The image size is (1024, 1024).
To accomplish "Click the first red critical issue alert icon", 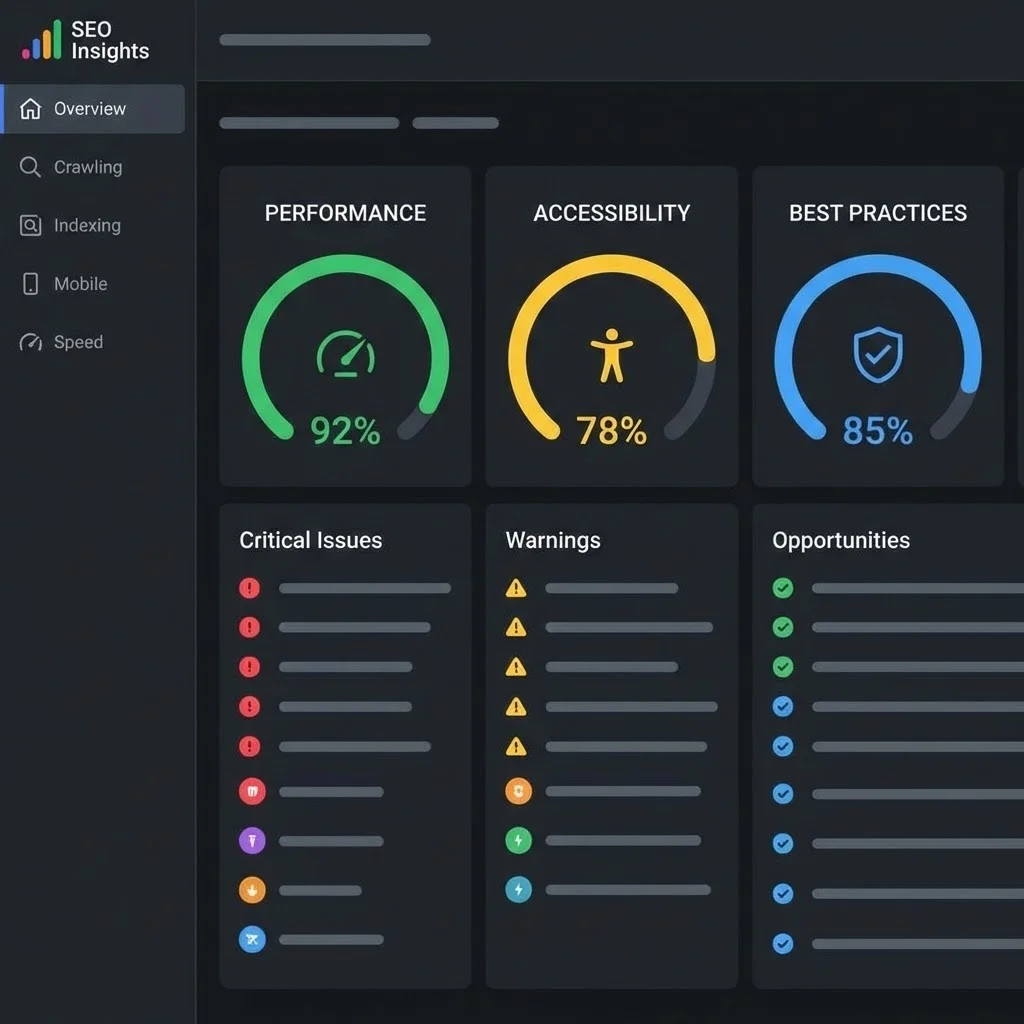I will coord(251,588).
